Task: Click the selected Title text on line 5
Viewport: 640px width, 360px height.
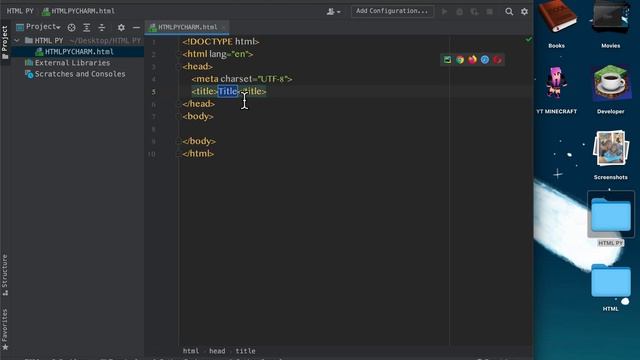Action: [227, 91]
